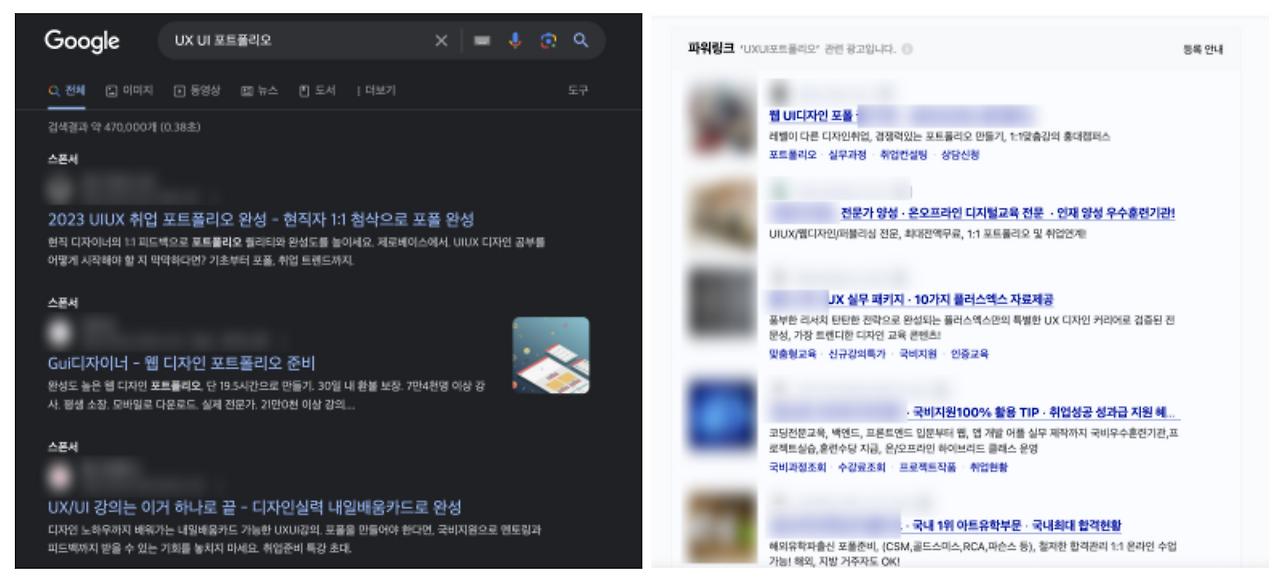Click the magnifier search button in search bar
The image size is (1280, 579).
pos(581,41)
